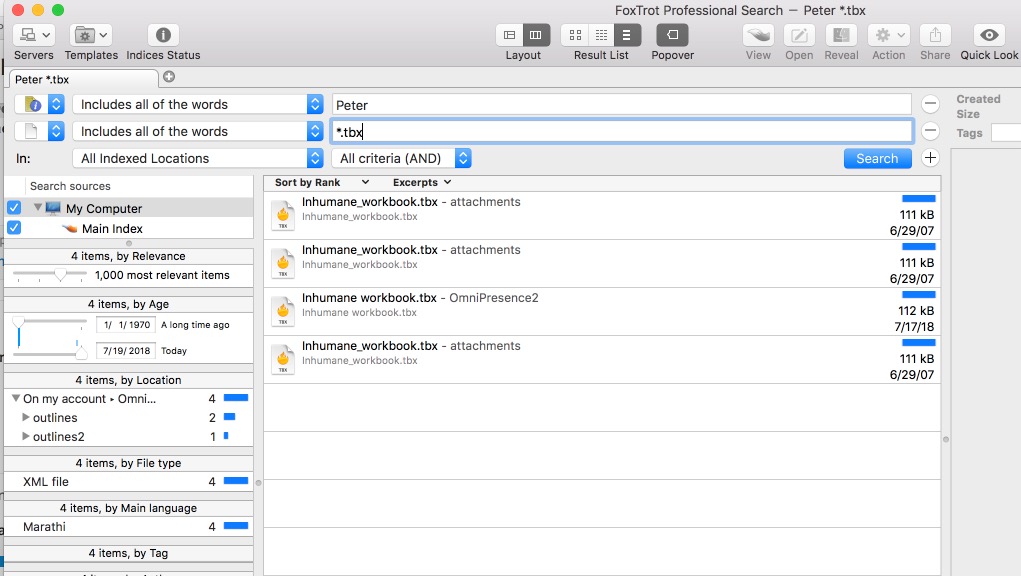Screen dimensions: 1021x576
Task: Click the '4 items, by File type' header
Action: (128, 463)
